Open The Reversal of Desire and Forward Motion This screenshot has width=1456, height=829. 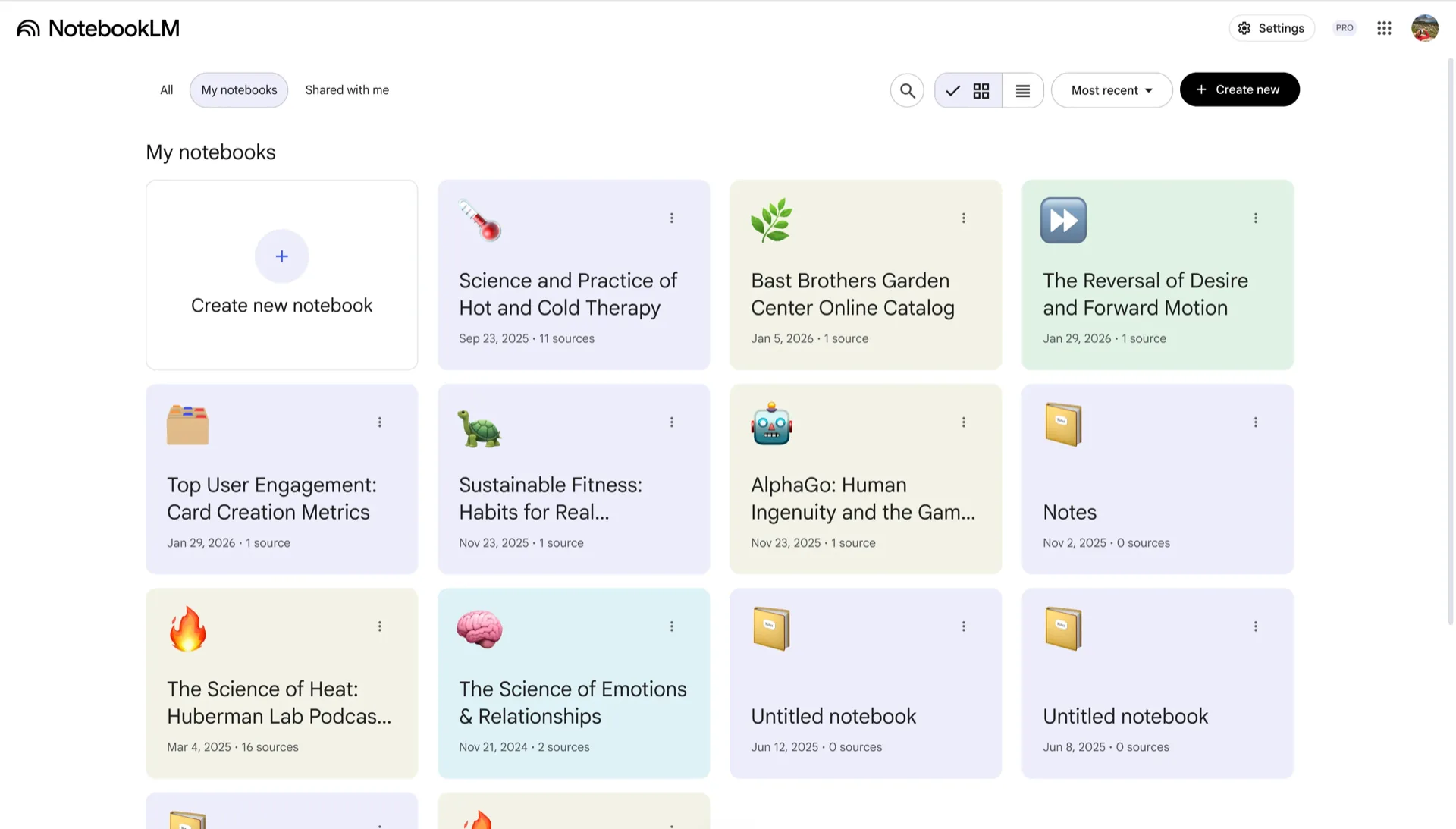pyautogui.click(x=1145, y=294)
